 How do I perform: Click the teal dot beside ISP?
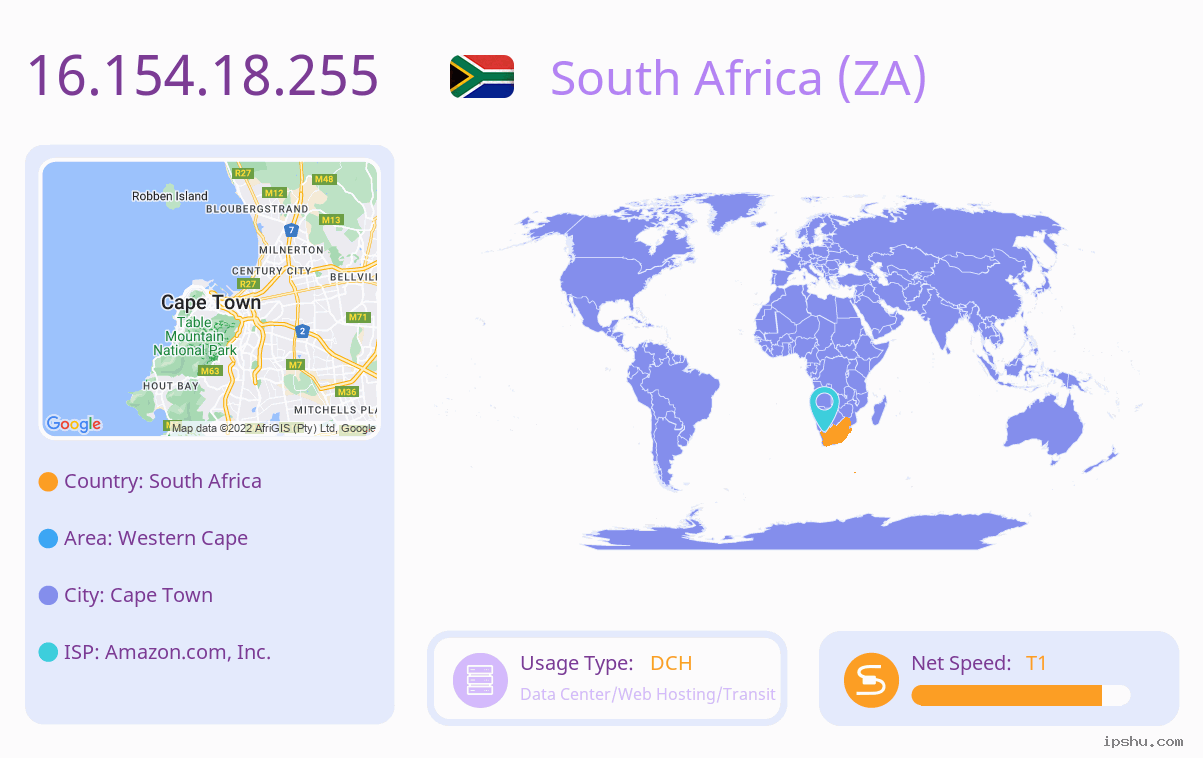48,652
